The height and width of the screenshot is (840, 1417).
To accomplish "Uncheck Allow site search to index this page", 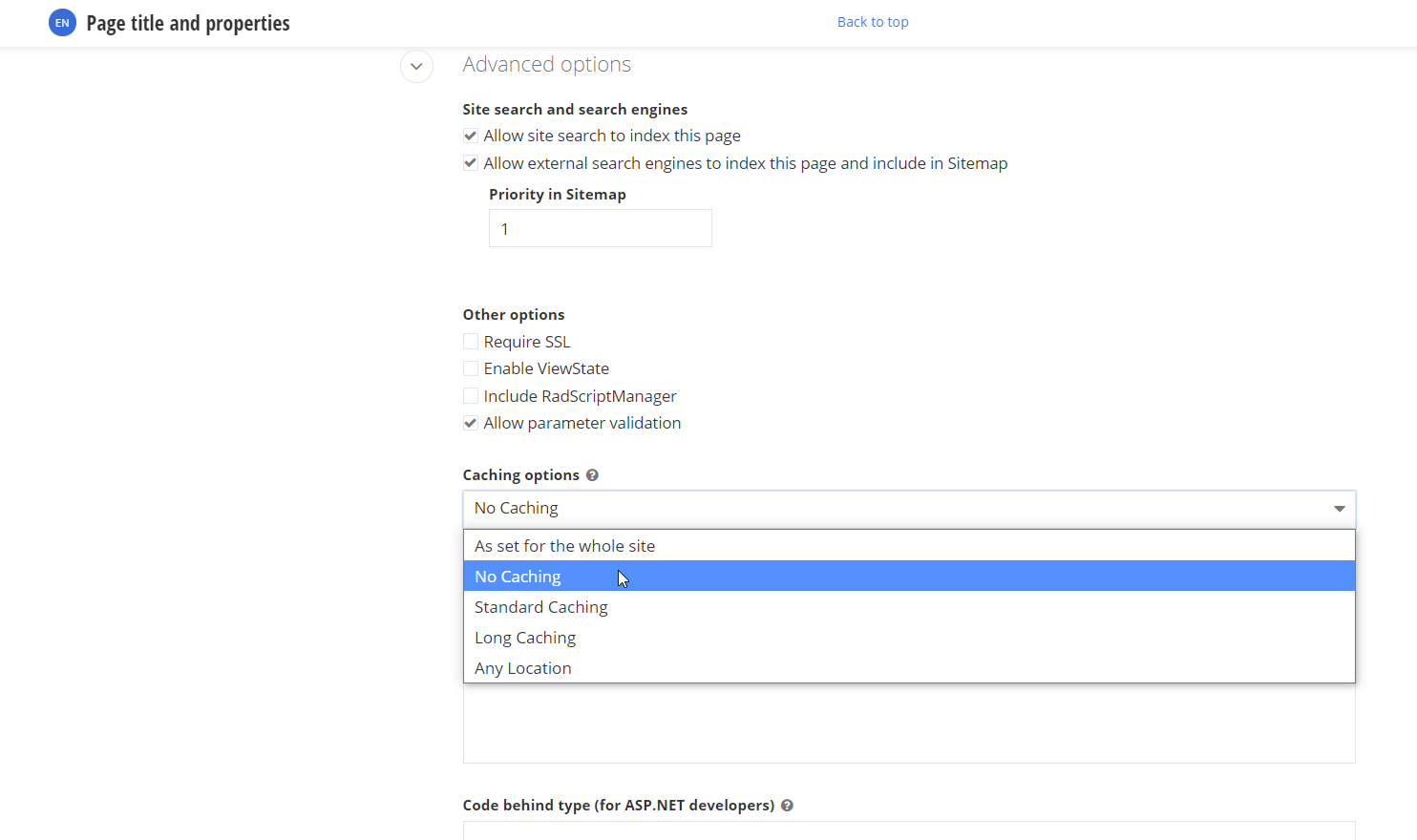I will tap(471, 135).
